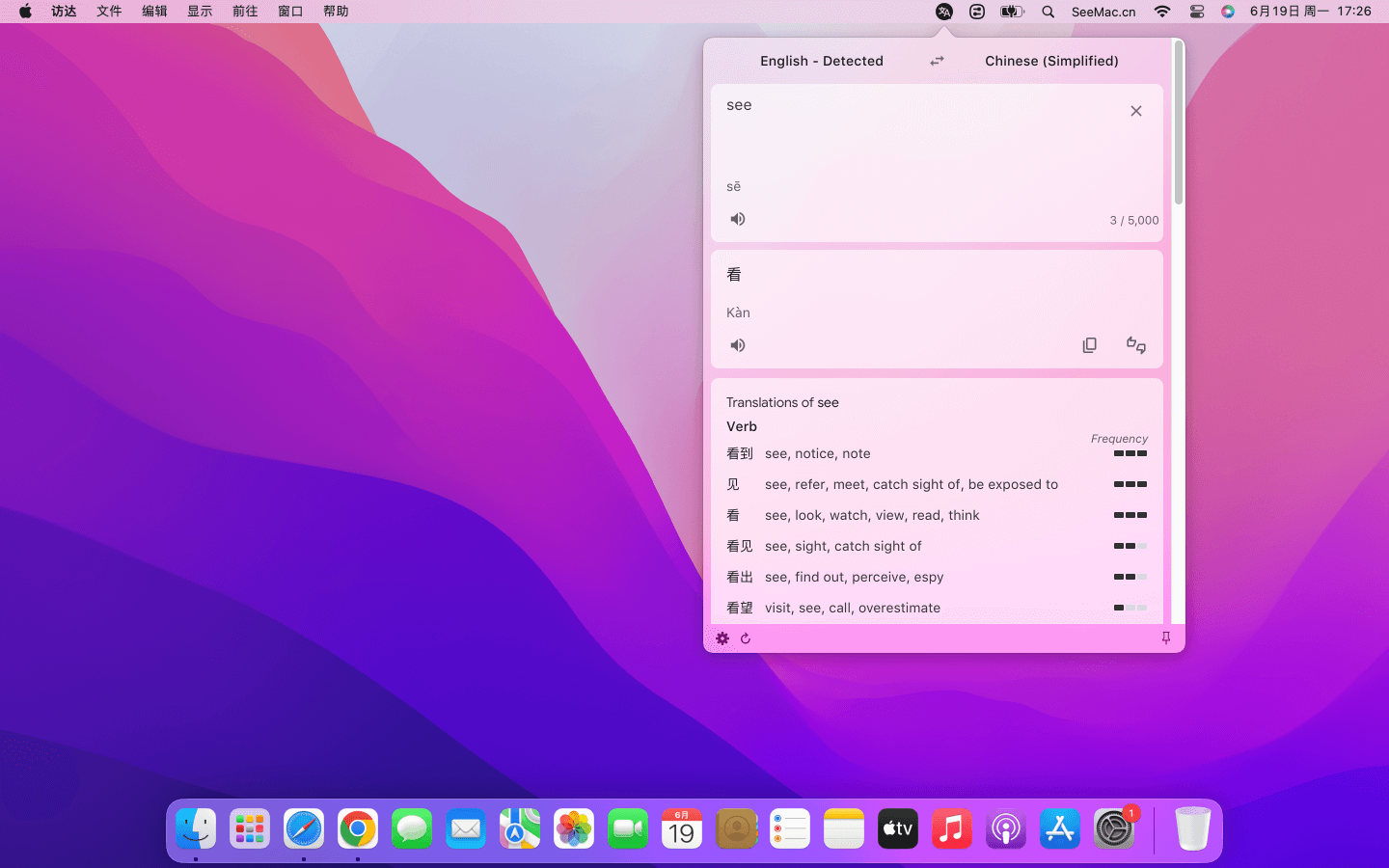Screen dimensions: 1389x868
Task: Clear the source text input
Action: (x=1135, y=111)
